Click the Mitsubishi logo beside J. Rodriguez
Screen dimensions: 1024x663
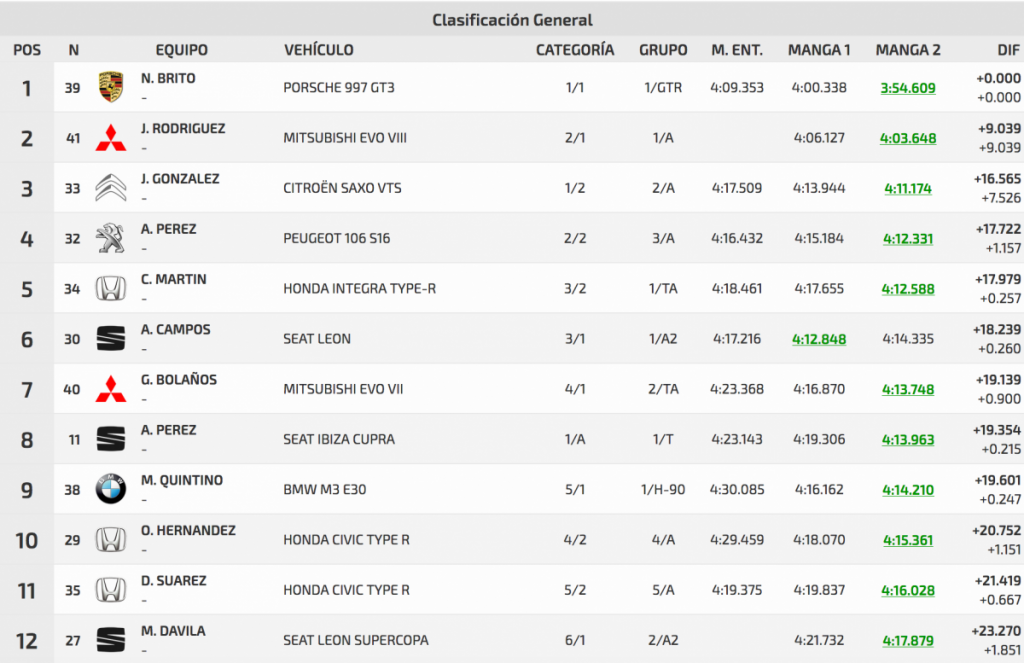point(110,138)
